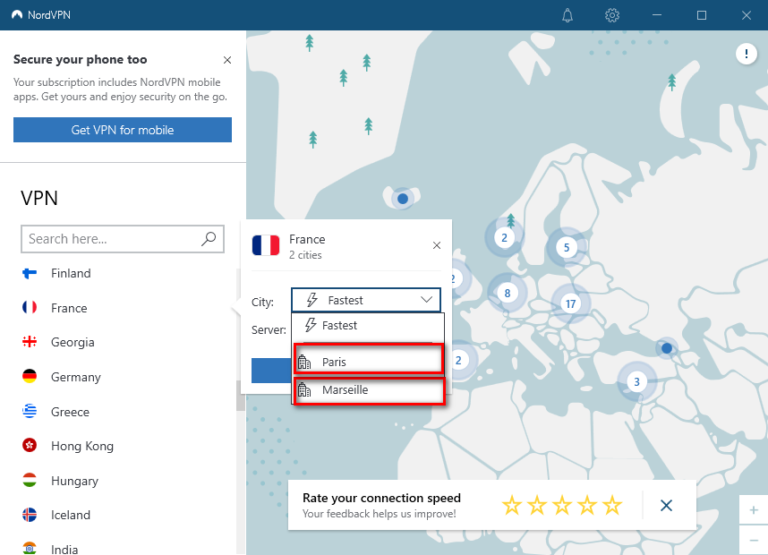Open the settings gear icon
The image size is (768, 555).
point(612,15)
